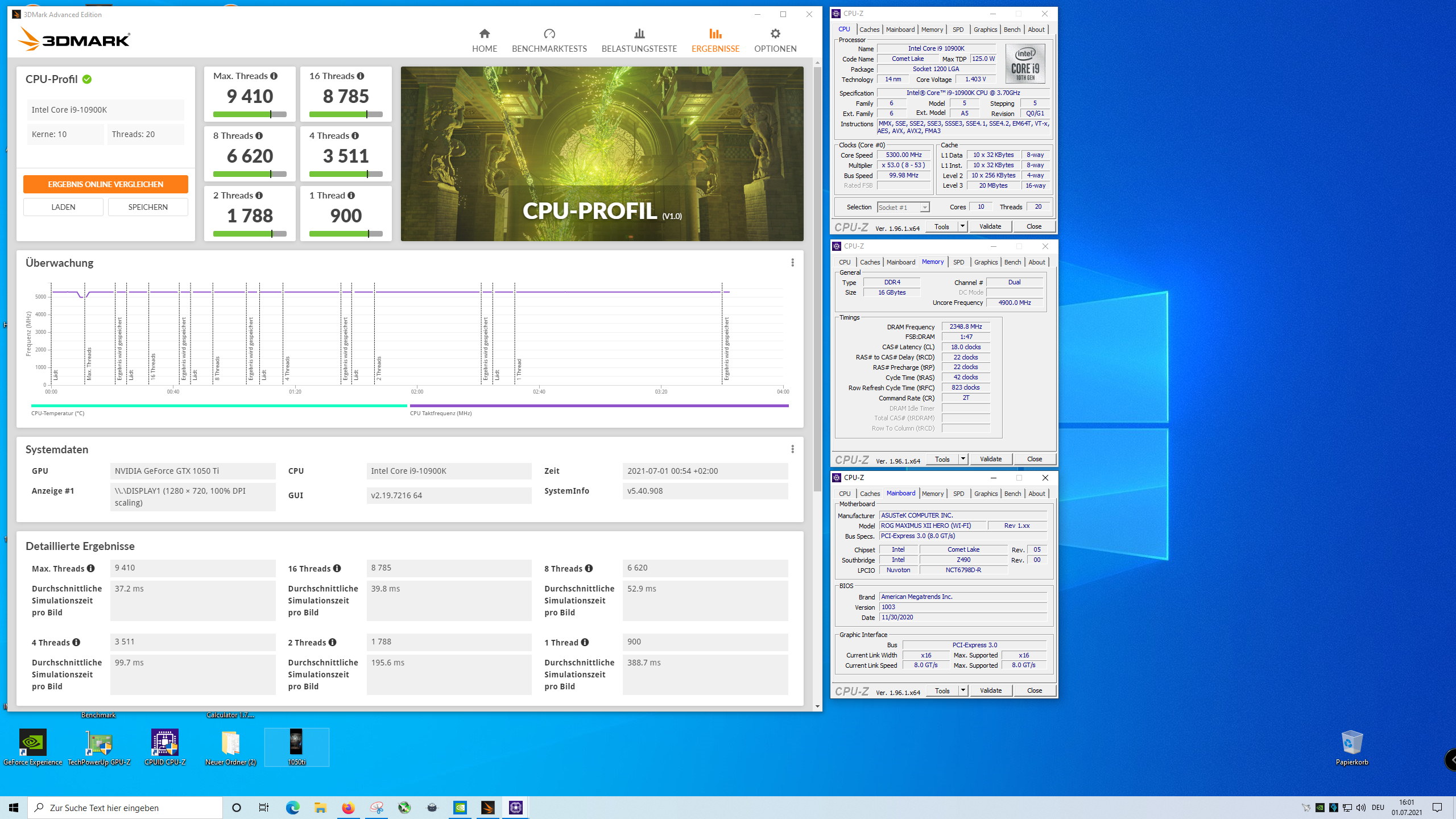Open BELASTUNGSTESTE stress tests section
The image size is (1456, 819).
(x=639, y=41)
